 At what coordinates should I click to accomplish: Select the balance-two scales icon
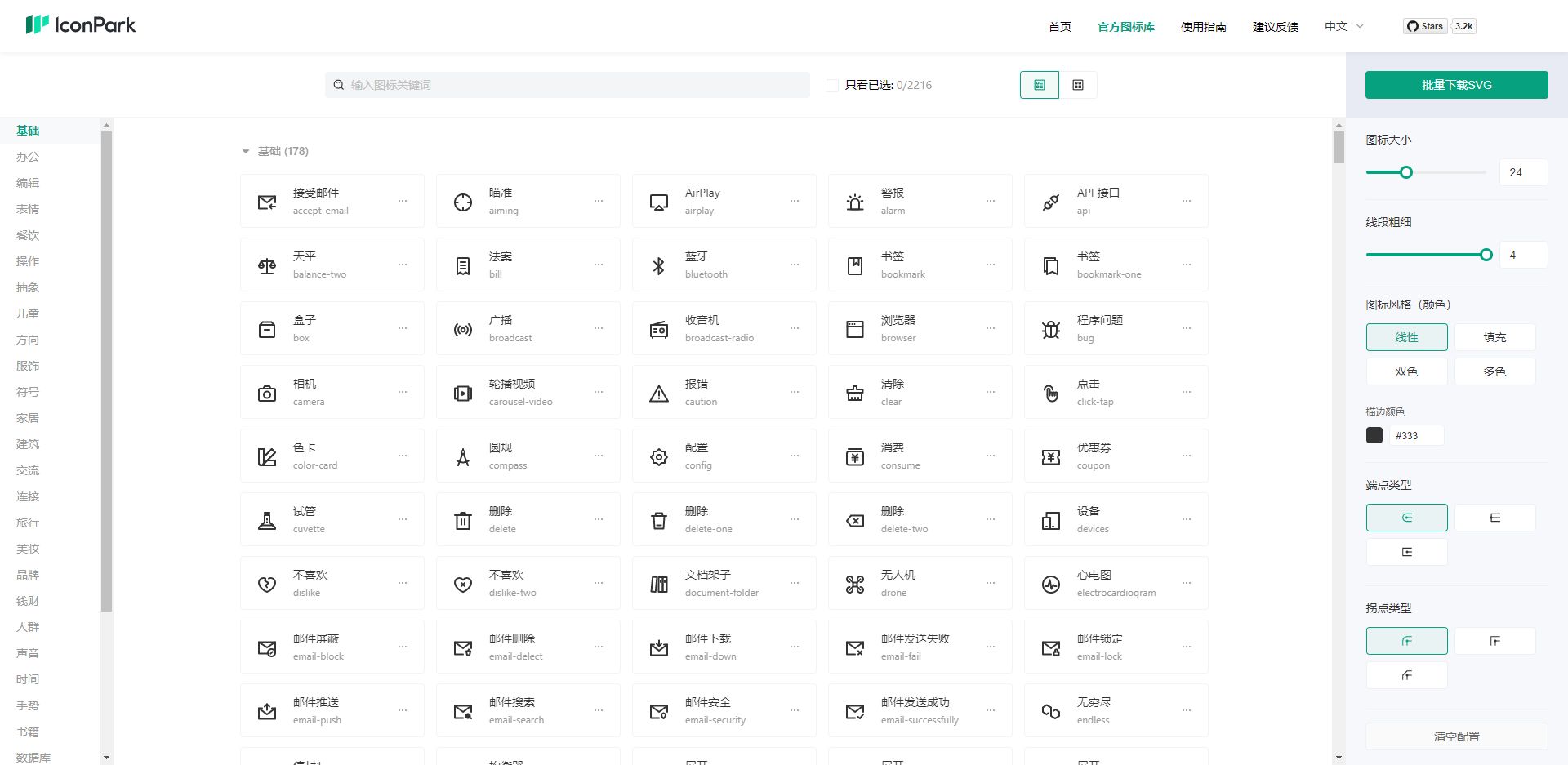[x=267, y=265]
